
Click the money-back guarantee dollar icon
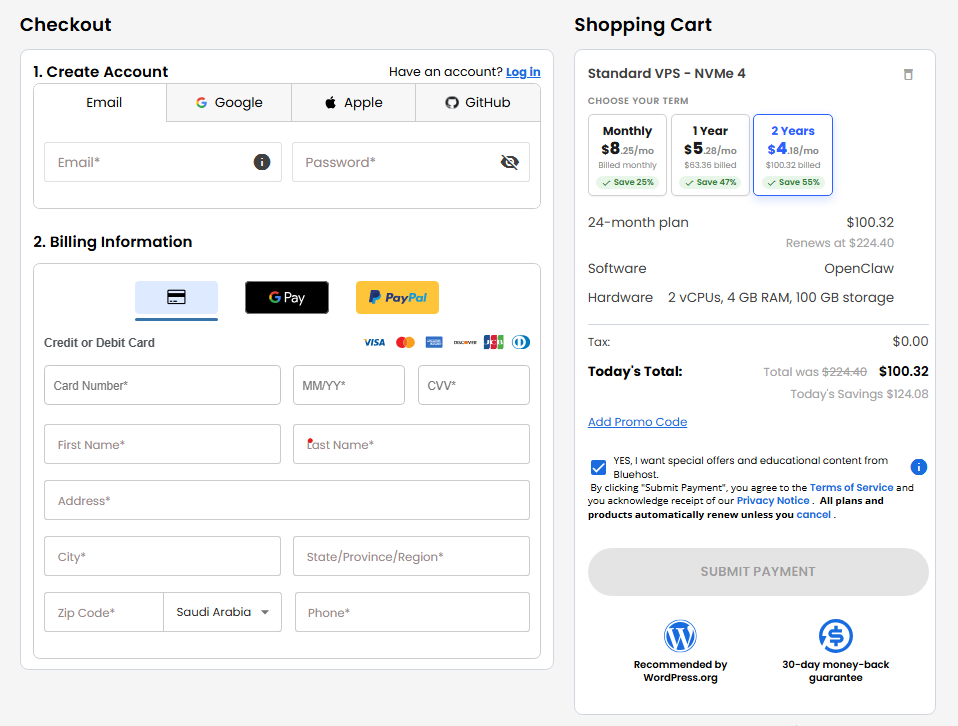835,636
